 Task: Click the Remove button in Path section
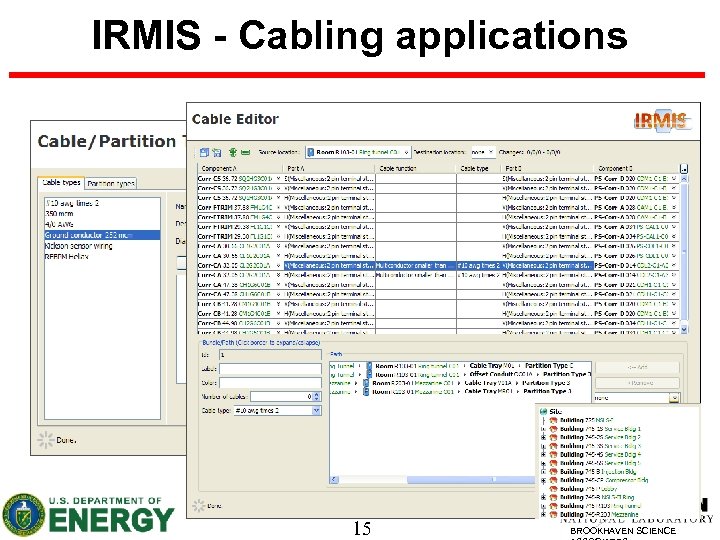(x=637, y=382)
